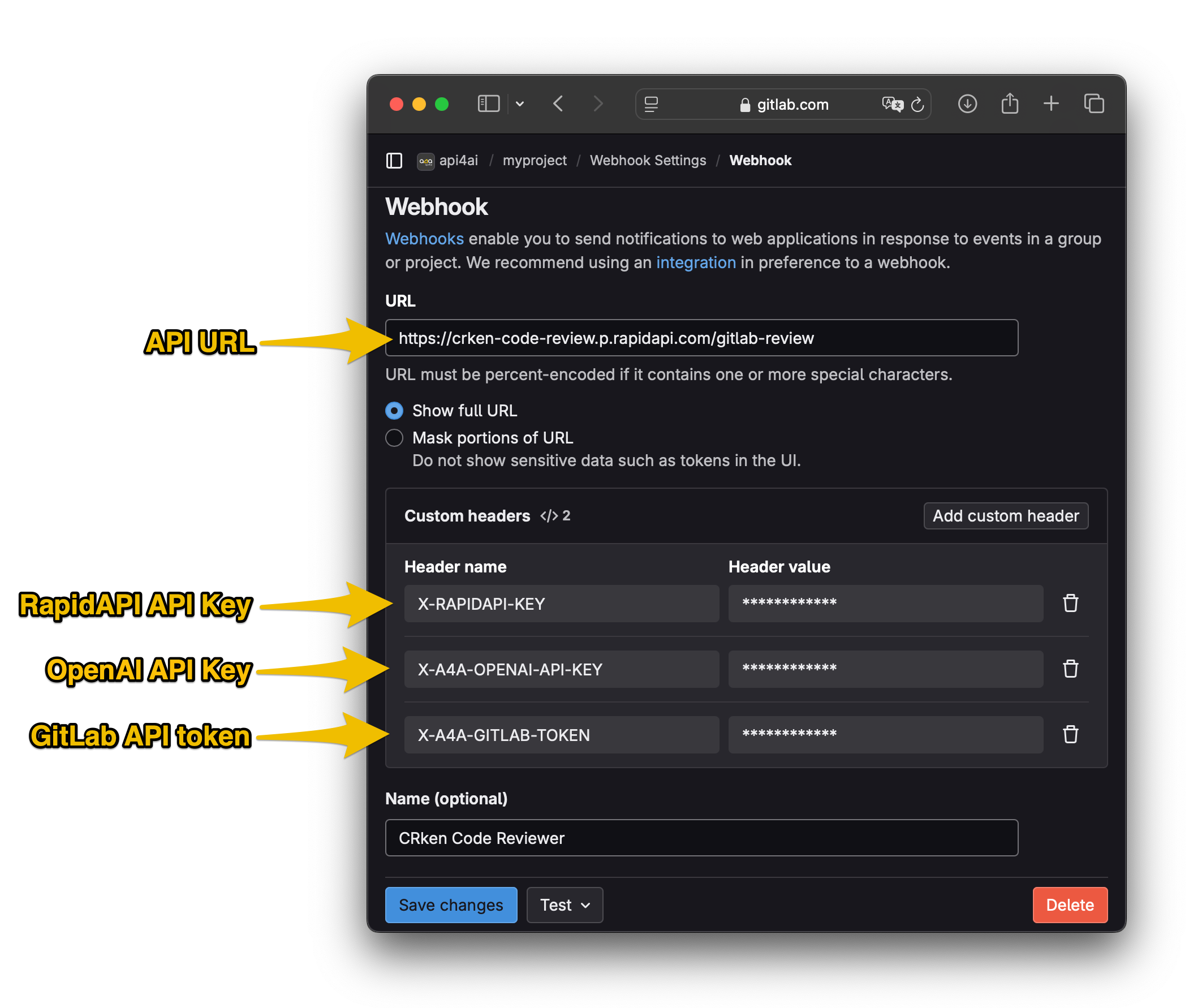This screenshot has height=1008, width=1189.
Task: Open the page reader icon in address bar
Action: click(x=650, y=104)
